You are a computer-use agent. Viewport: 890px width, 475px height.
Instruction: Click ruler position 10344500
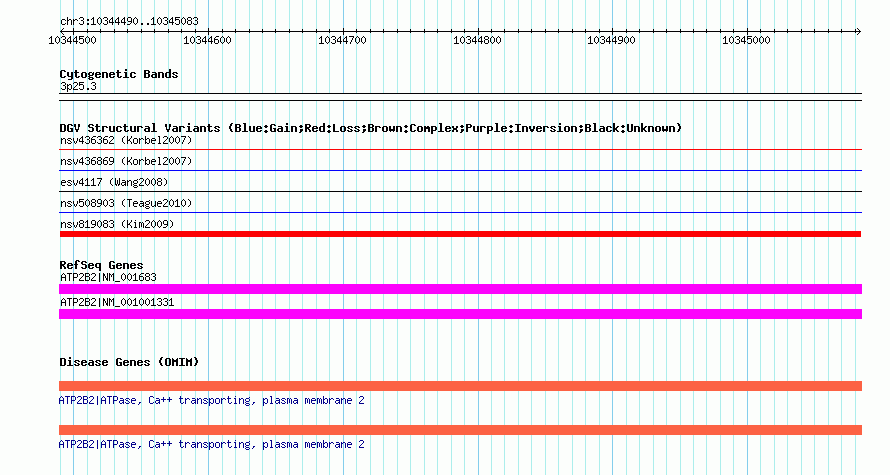(x=73, y=40)
